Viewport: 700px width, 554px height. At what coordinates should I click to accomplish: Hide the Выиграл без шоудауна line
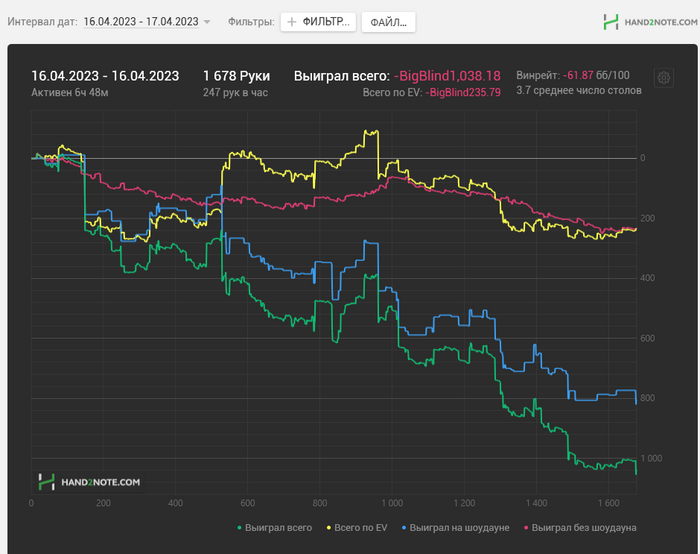583,527
